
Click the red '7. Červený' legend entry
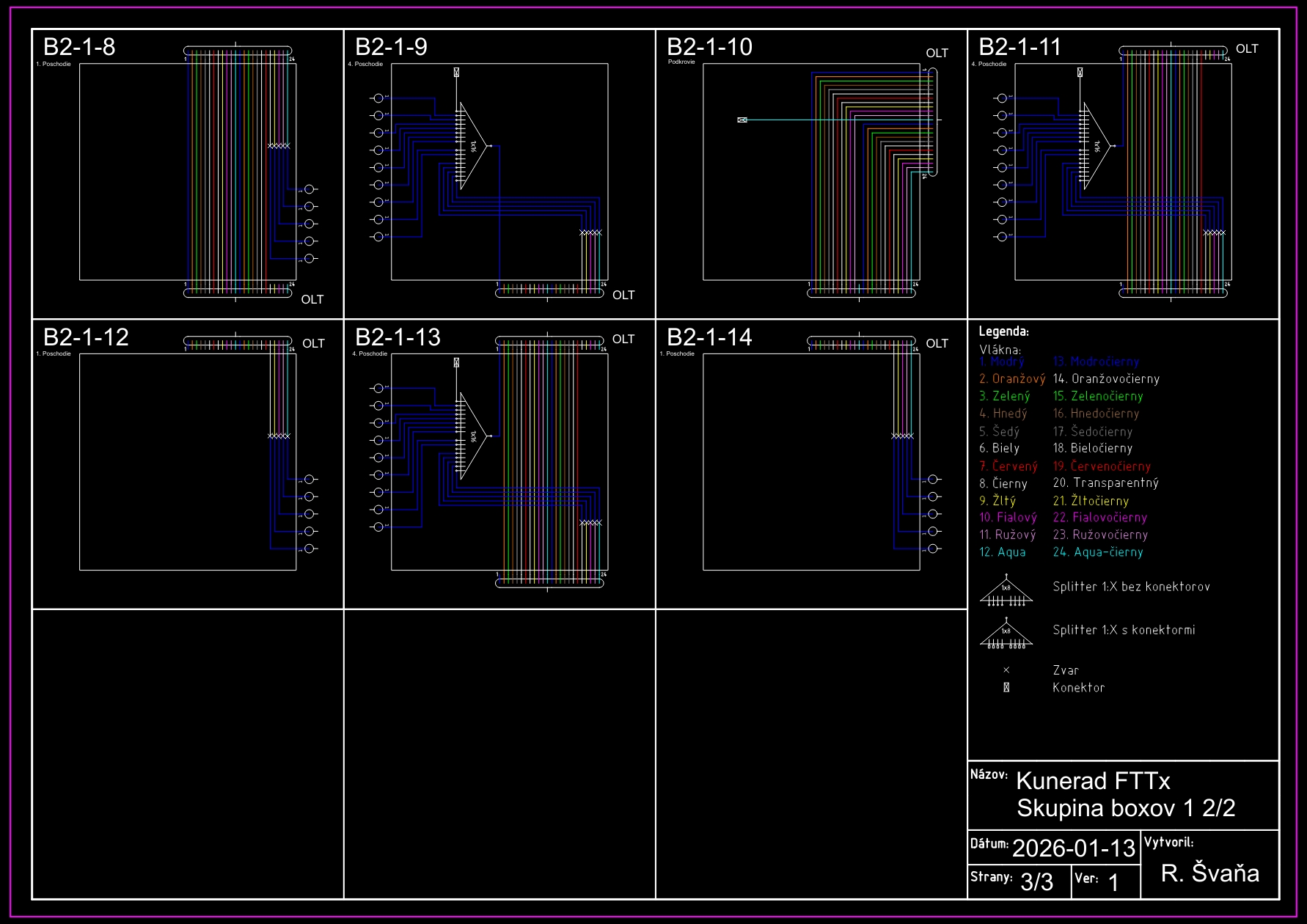1008,466
